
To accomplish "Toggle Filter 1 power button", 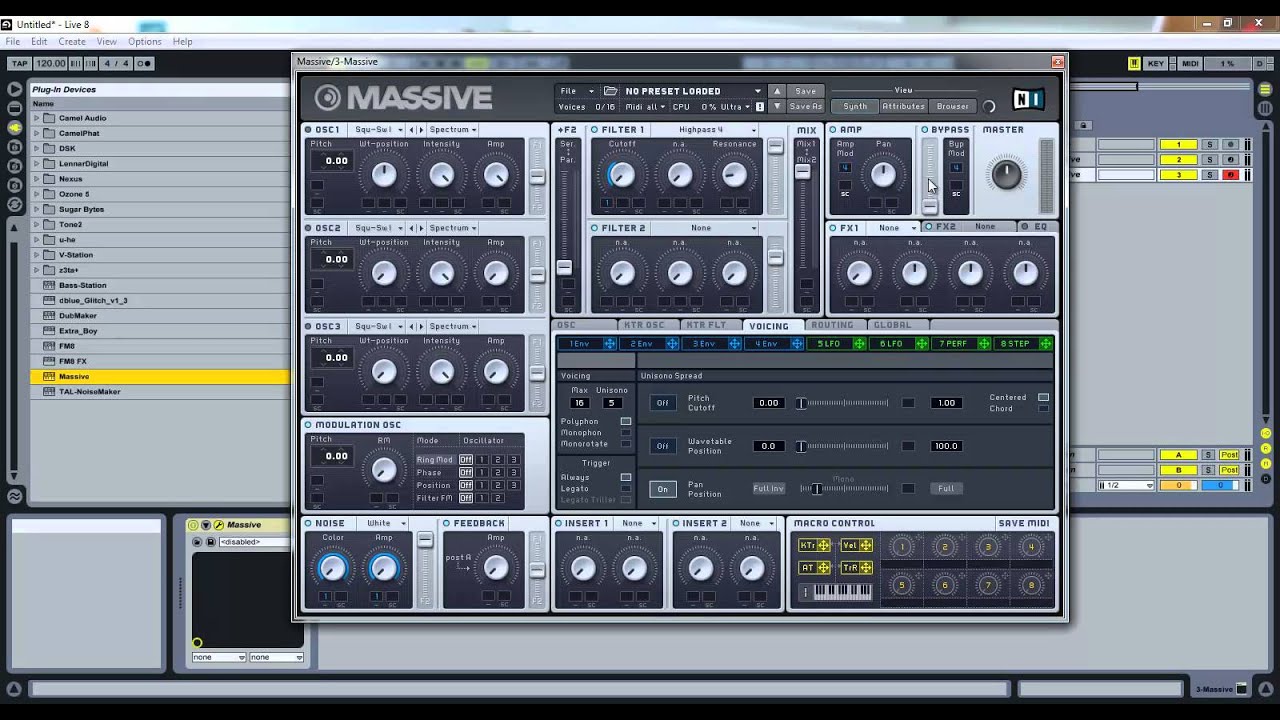I will (594, 130).
